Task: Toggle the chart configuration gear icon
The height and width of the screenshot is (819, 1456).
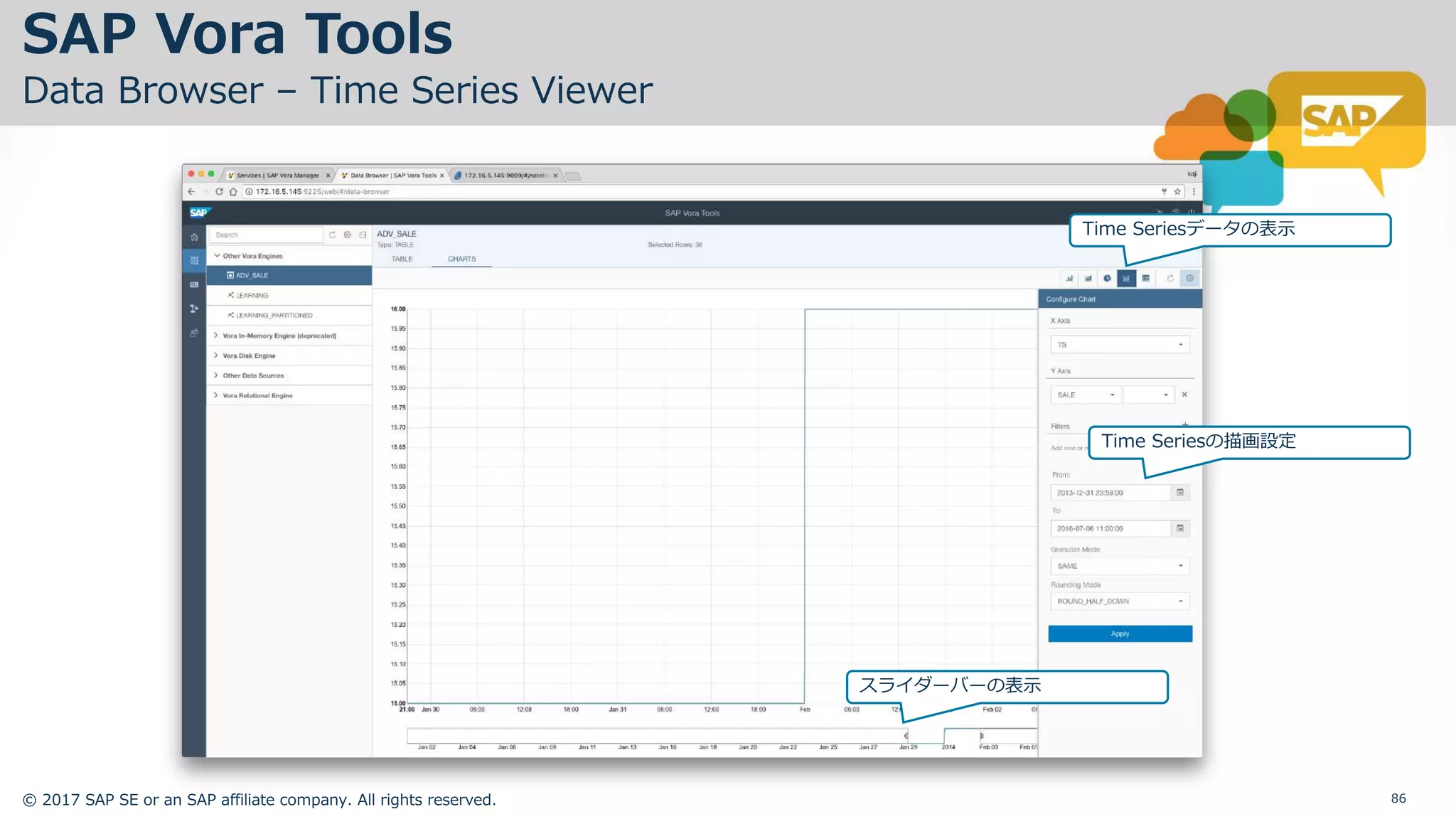Action: (1190, 279)
